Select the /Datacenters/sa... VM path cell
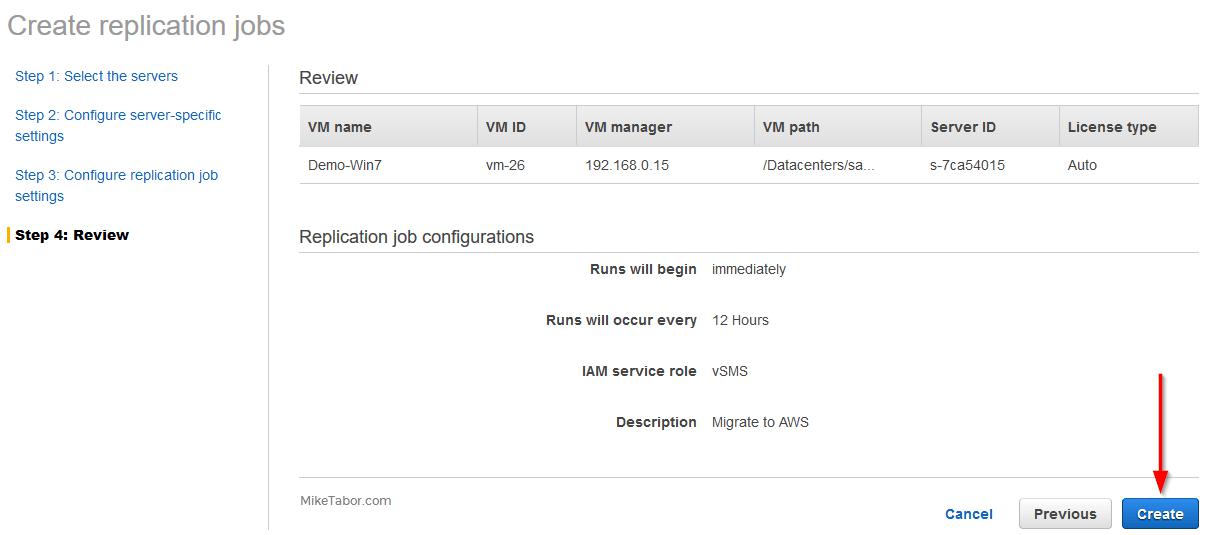The width and height of the screenshot is (1210, 535). 819,165
